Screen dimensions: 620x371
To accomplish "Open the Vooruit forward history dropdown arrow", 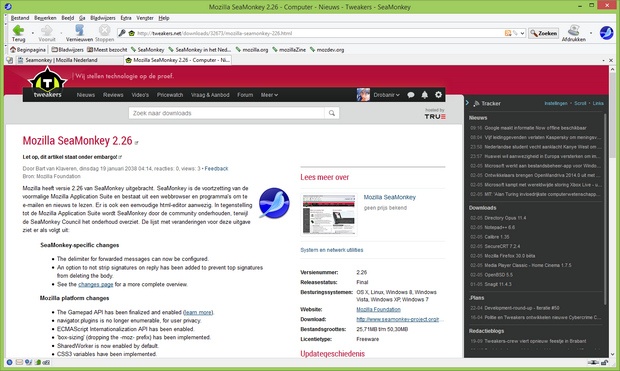I will tap(61, 33).
